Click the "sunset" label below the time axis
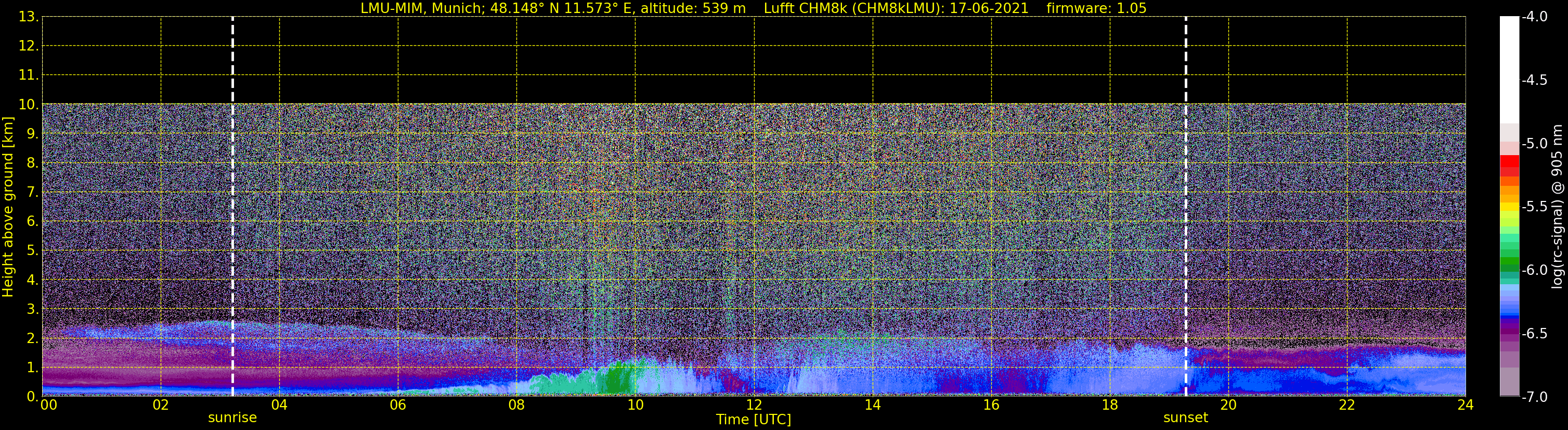The image size is (1568, 430). pos(1186,418)
